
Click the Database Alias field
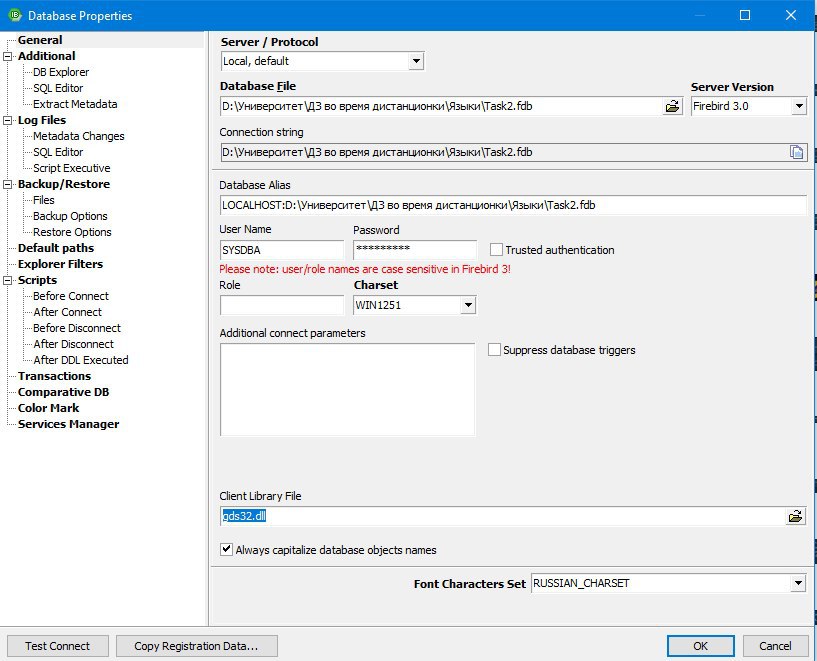[513, 205]
